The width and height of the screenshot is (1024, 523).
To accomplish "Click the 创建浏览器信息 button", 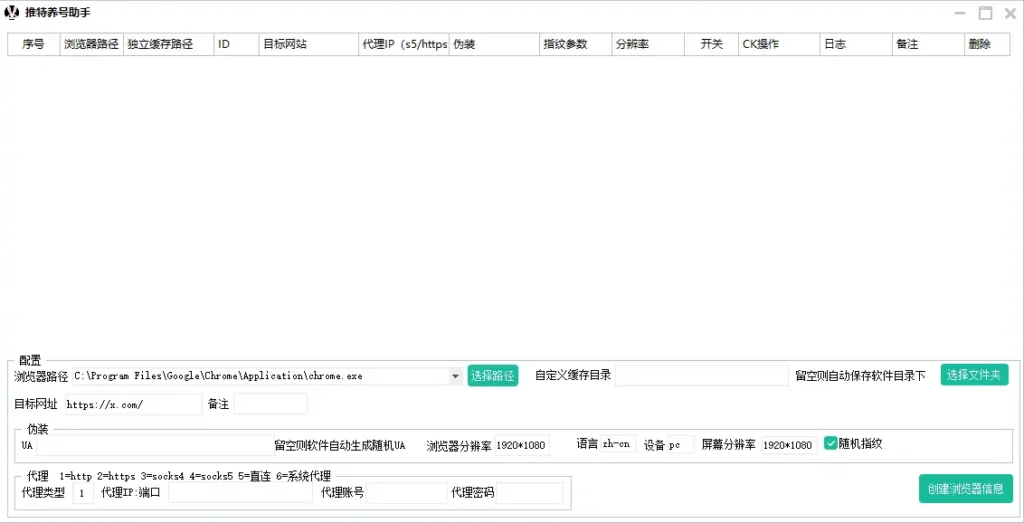I will tap(965, 488).
